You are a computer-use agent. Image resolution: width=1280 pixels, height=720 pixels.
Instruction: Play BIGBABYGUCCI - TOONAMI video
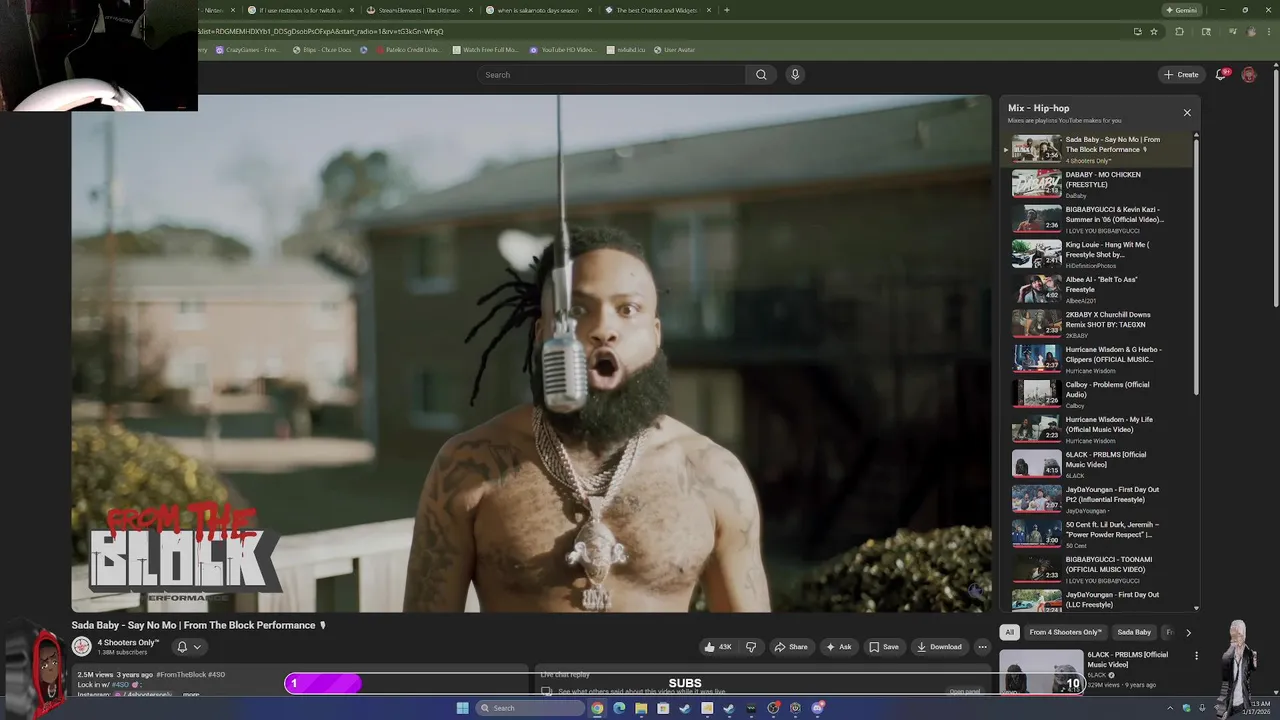(x=1097, y=569)
